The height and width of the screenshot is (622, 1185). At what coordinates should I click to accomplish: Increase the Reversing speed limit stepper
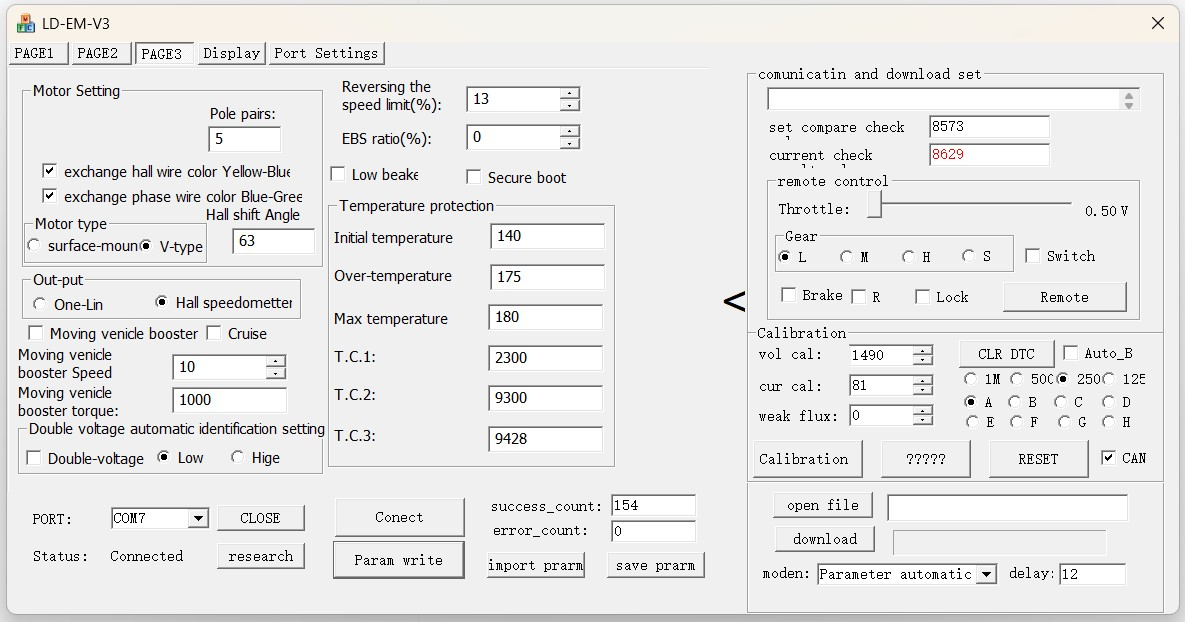[569, 93]
